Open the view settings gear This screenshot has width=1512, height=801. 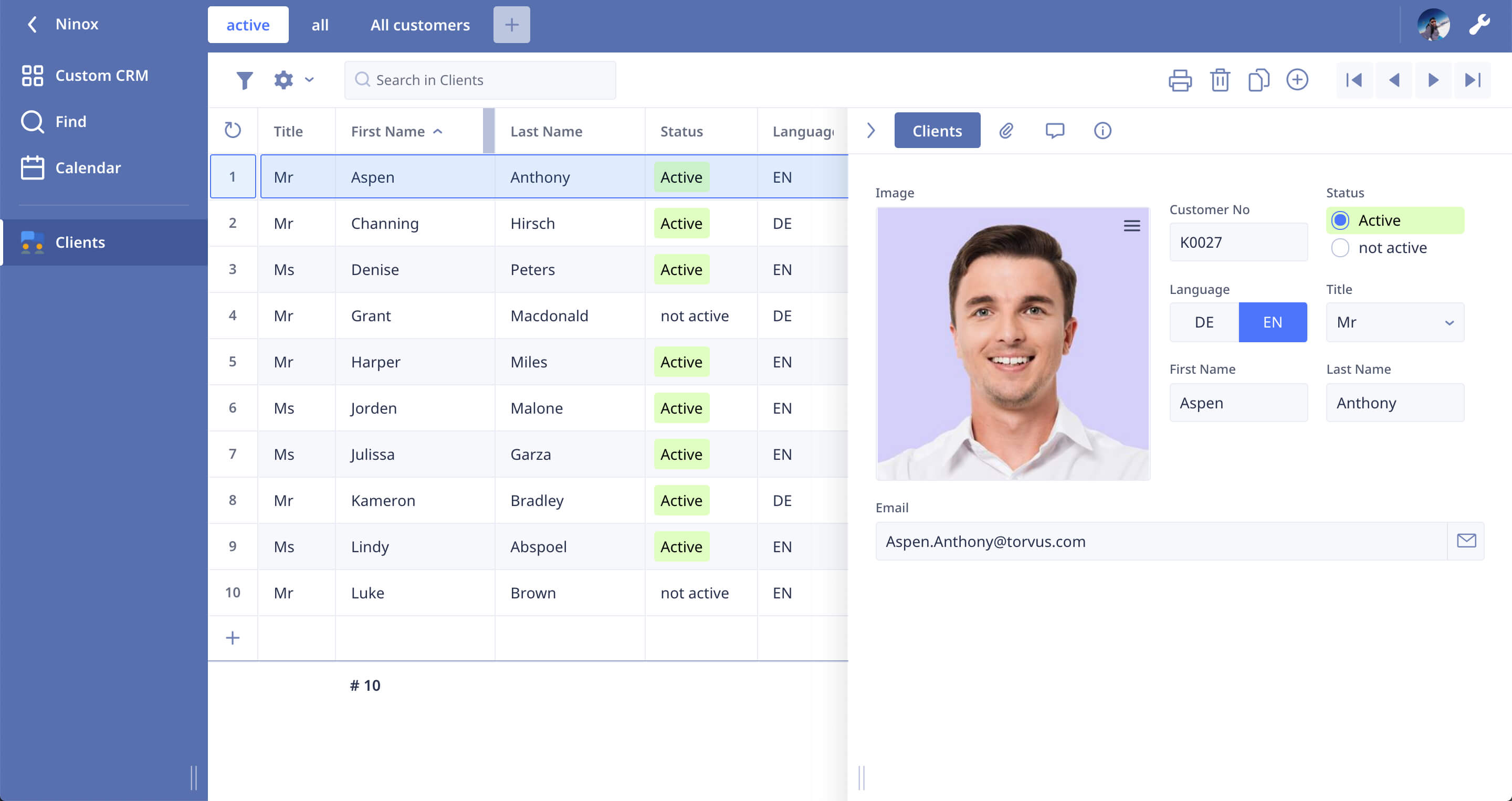pos(283,80)
